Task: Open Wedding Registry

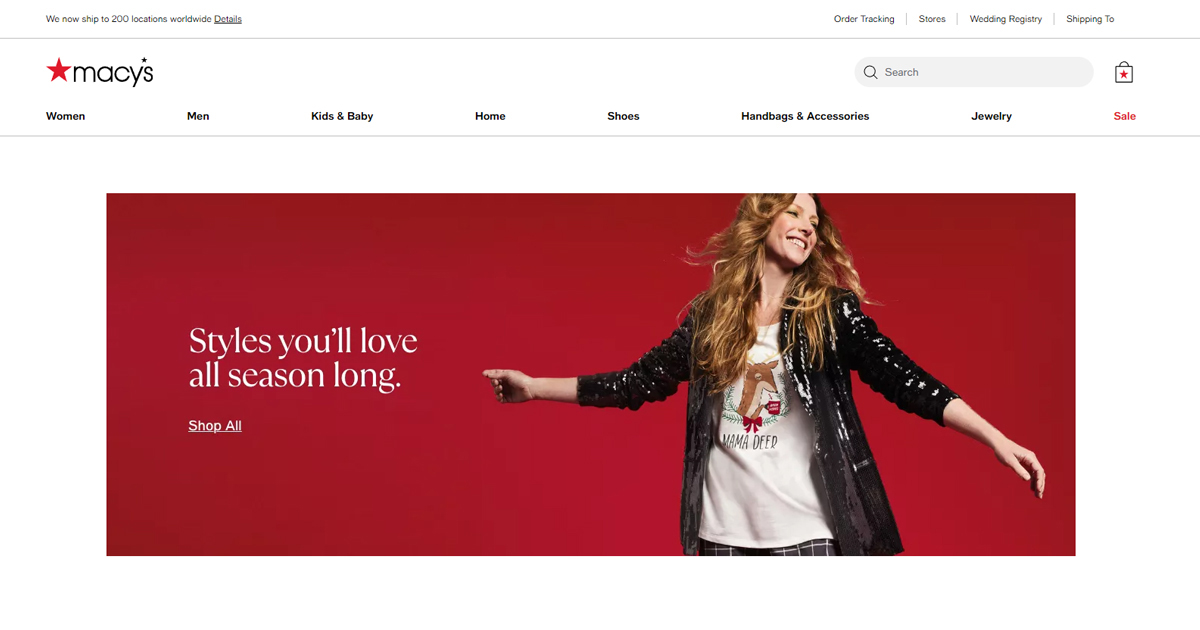Action: pyautogui.click(x=1006, y=19)
